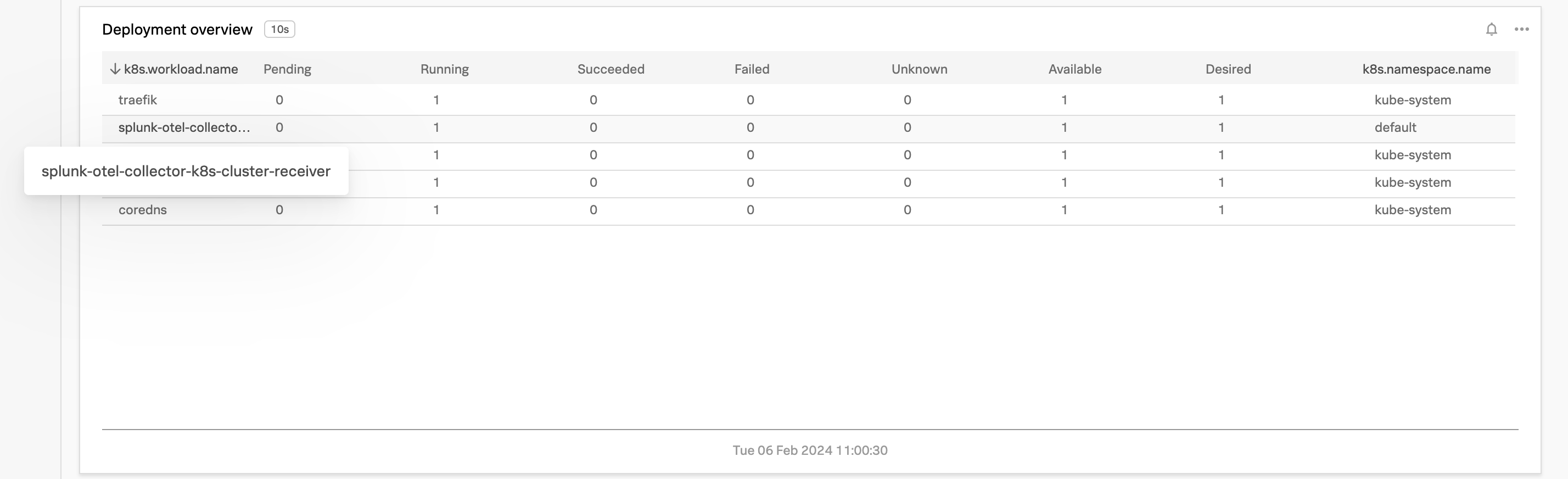The image size is (1568, 479).
Task: Click the Failed value 0 for traefik
Action: pyautogui.click(x=751, y=100)
